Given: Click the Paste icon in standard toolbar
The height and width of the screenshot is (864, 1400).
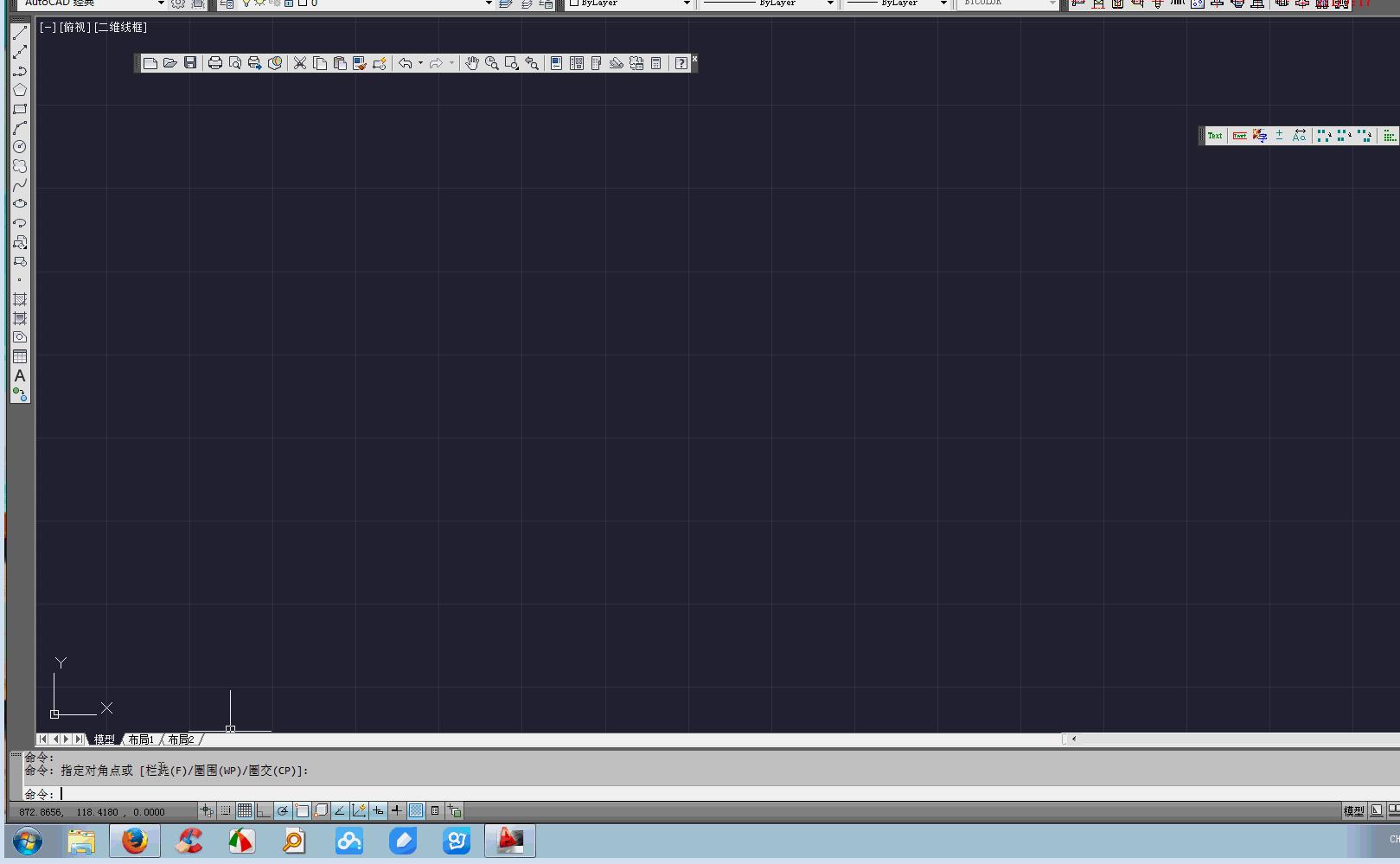Looking at the screenshot, I should 340,63.
